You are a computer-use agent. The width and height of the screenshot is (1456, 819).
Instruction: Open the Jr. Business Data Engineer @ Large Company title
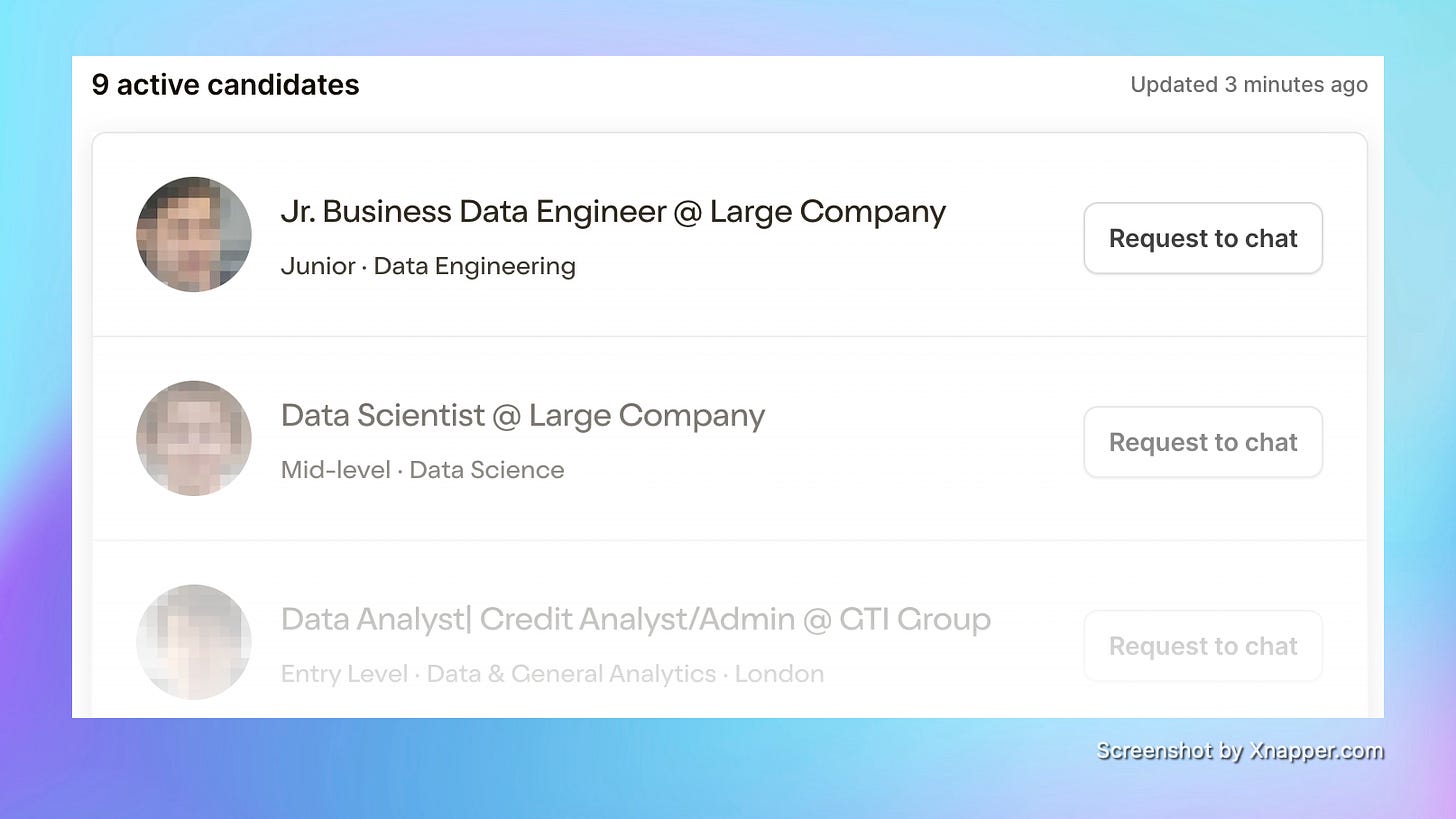click(613, 212)
